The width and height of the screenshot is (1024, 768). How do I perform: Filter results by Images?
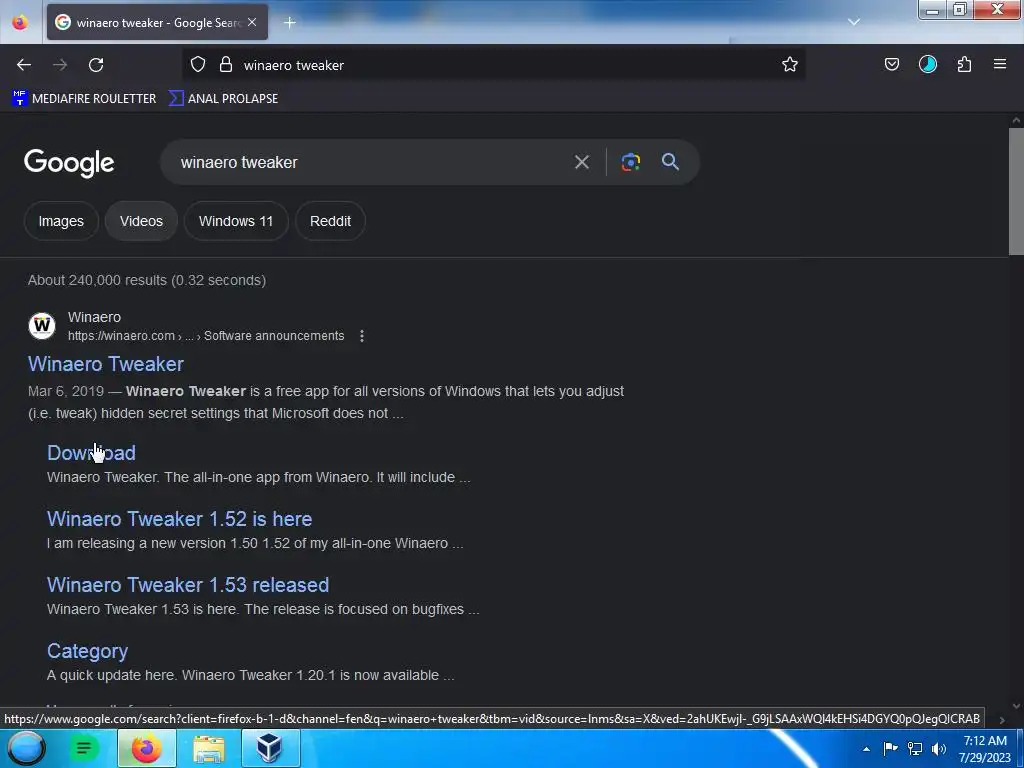coord(61,221)
